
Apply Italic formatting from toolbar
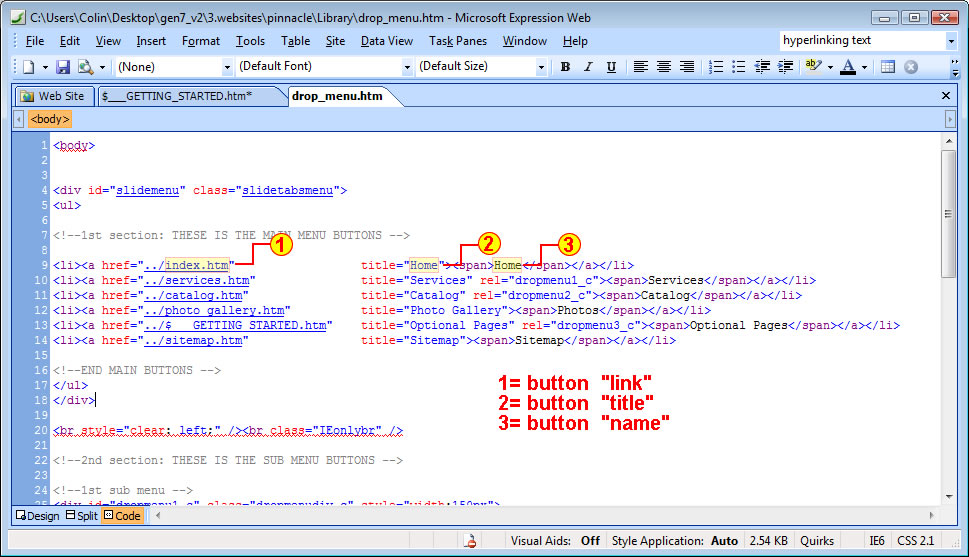click(x=586, y=67)
